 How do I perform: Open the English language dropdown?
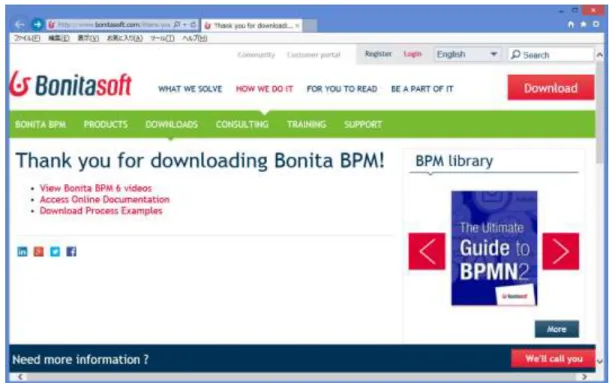(x=467, y=54)
